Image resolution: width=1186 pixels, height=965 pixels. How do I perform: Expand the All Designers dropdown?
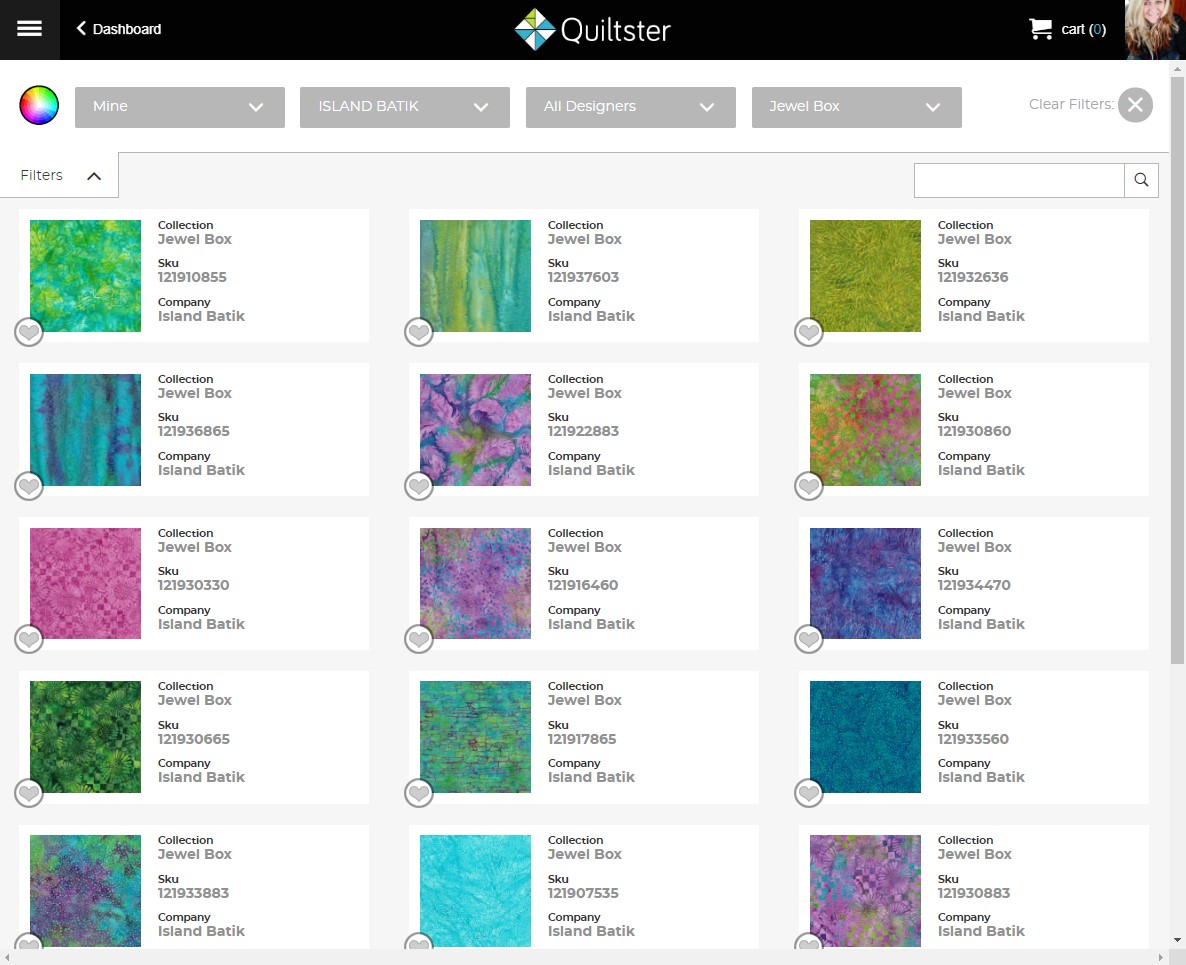631,107
